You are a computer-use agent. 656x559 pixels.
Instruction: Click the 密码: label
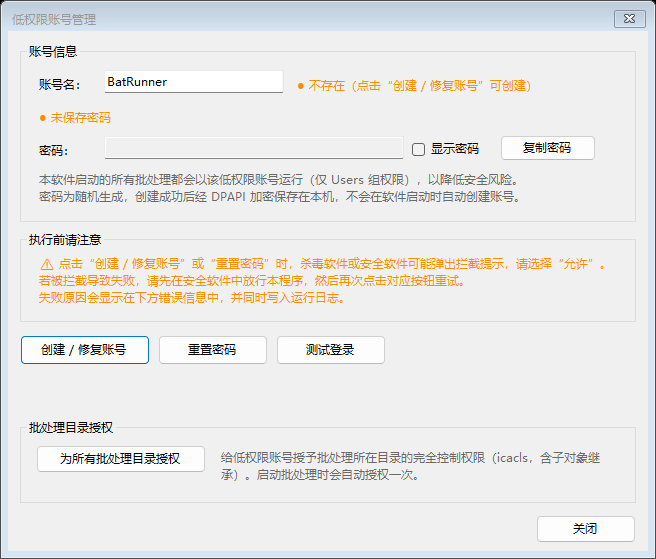tap(54, 150)
